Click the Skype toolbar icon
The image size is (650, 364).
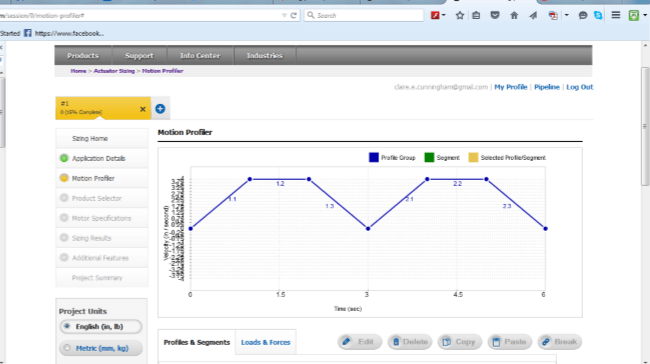point(598,15)
